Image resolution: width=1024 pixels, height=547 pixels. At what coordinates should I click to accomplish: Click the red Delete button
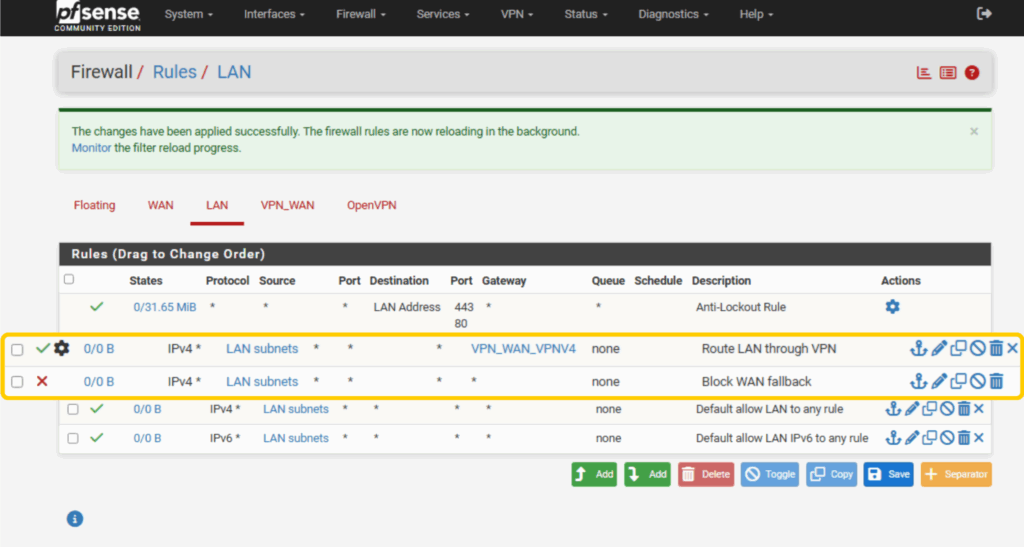705,475
